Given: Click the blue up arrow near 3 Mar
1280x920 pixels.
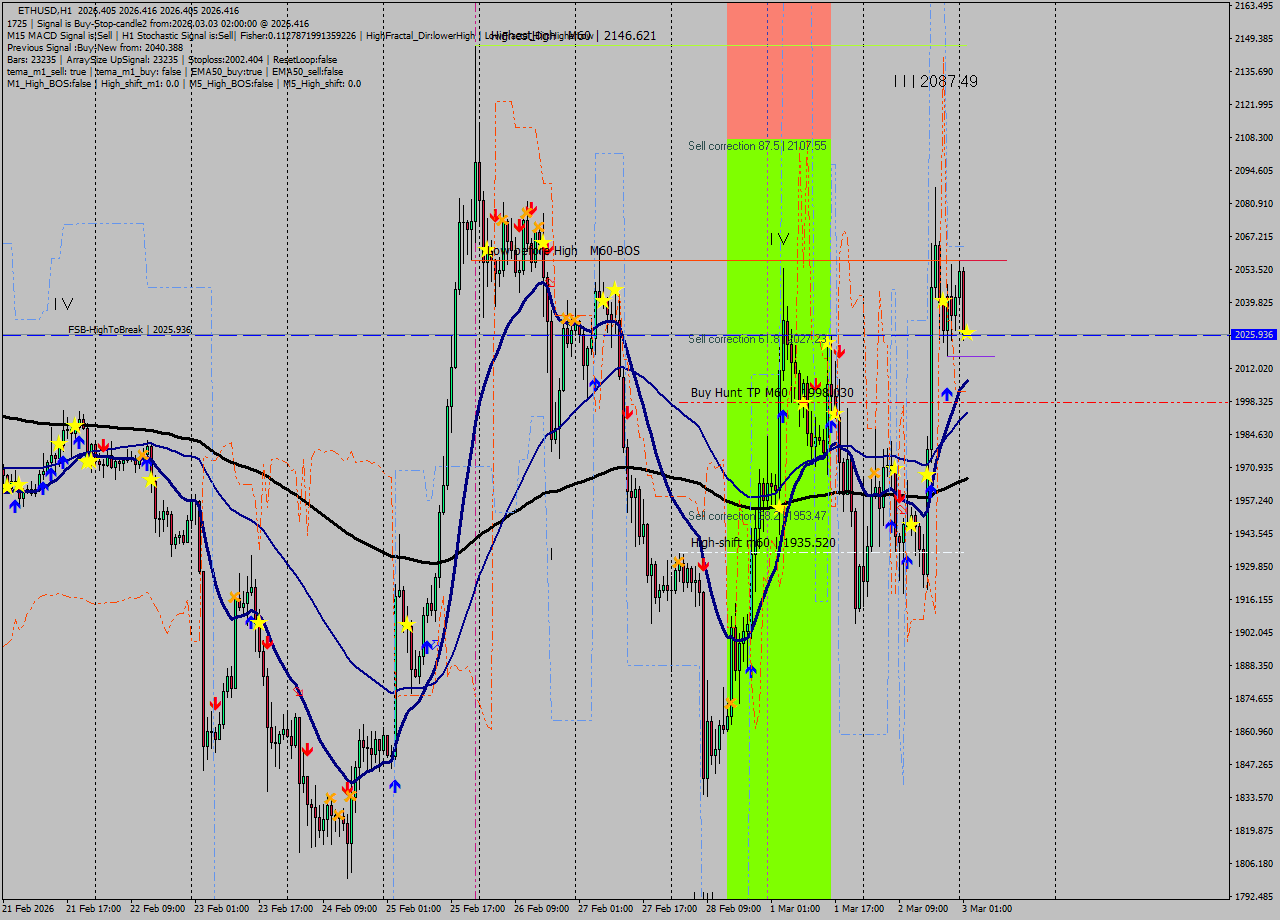Looking at the screenshot, I should pyautogui.click(x=946, y=394).
